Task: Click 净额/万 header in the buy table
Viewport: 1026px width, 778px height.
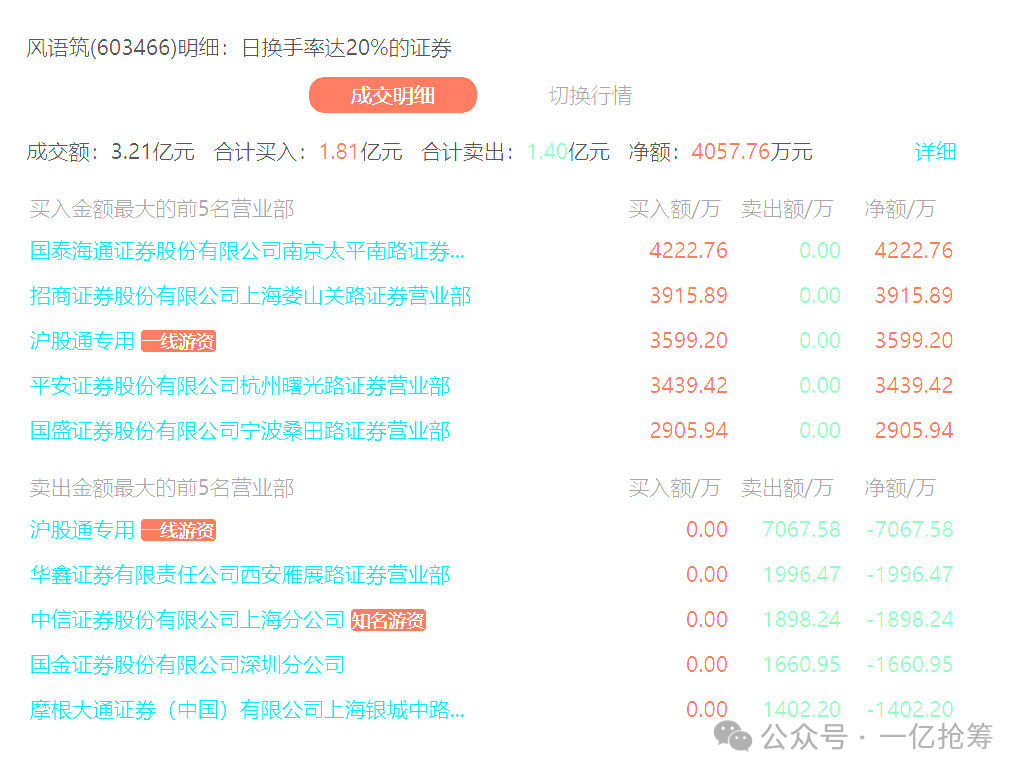Action: (x=900, y=209)
